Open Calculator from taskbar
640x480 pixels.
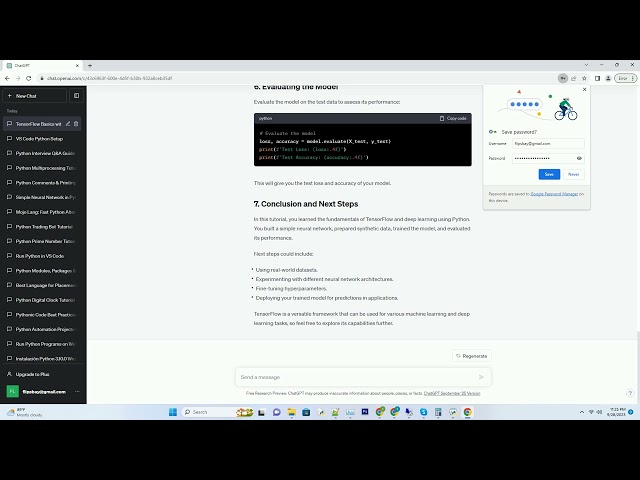[438, 412]
